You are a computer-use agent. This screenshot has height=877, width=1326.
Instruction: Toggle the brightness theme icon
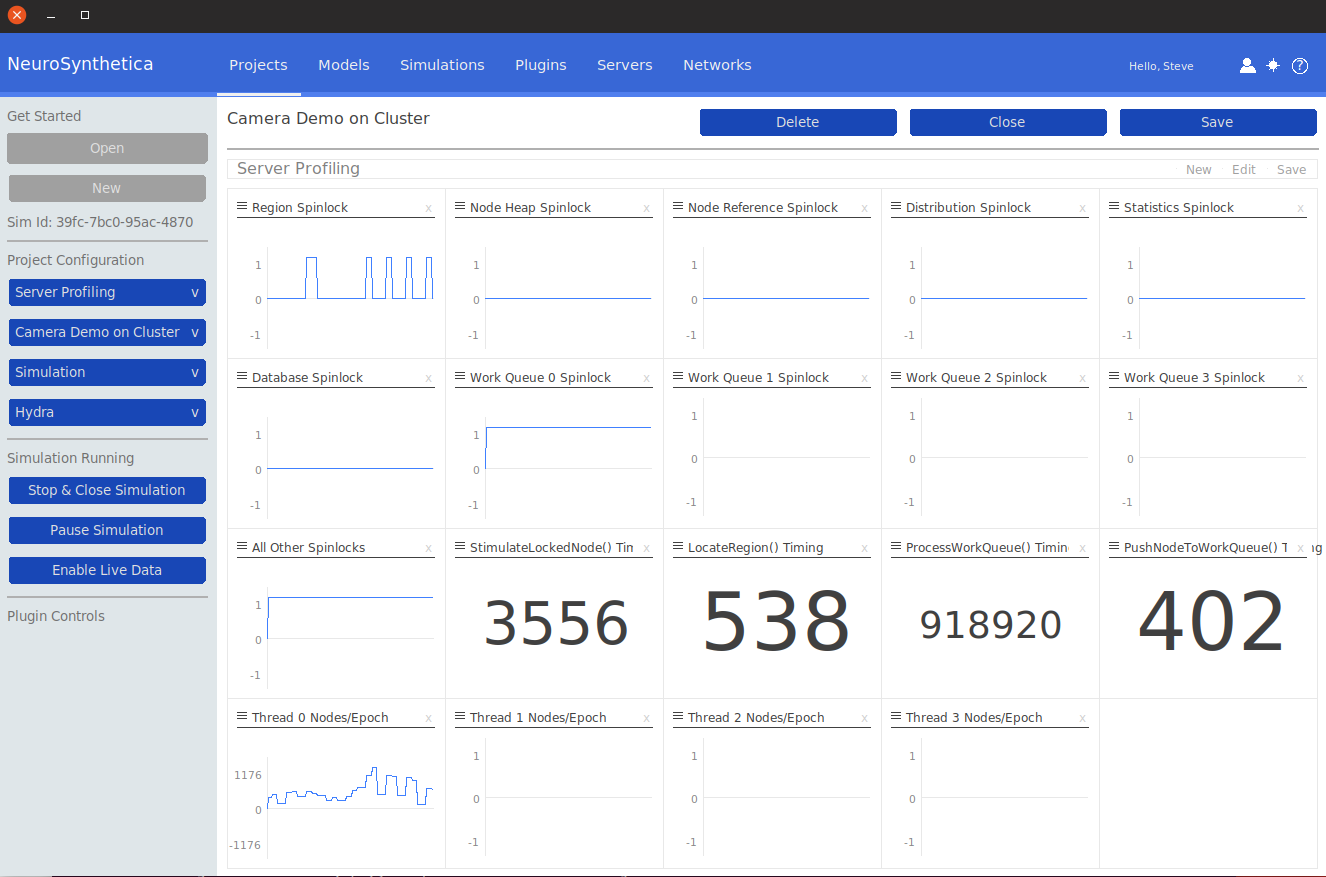(1273, 66)
